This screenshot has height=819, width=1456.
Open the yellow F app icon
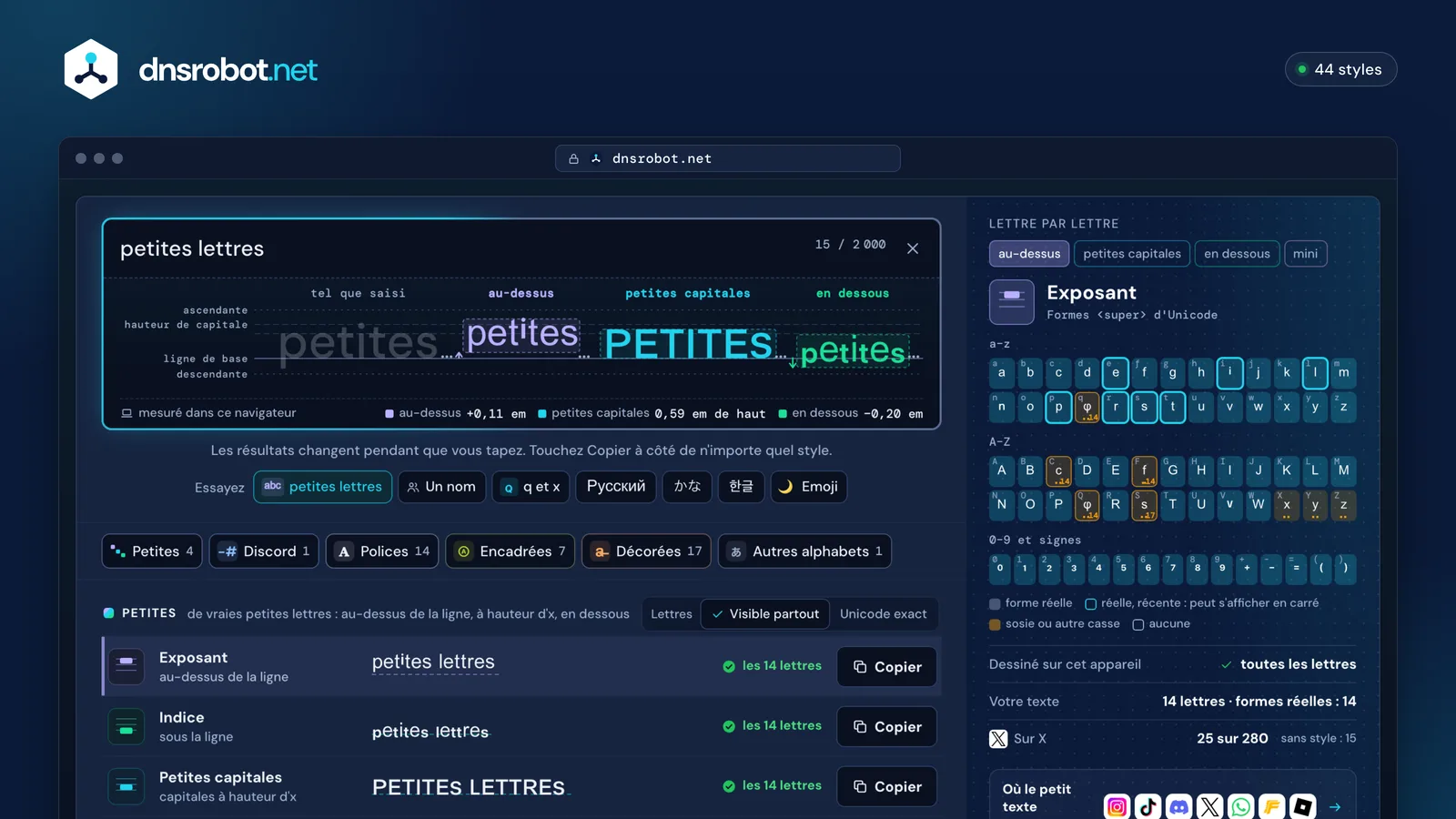[x=1271, y=806]
